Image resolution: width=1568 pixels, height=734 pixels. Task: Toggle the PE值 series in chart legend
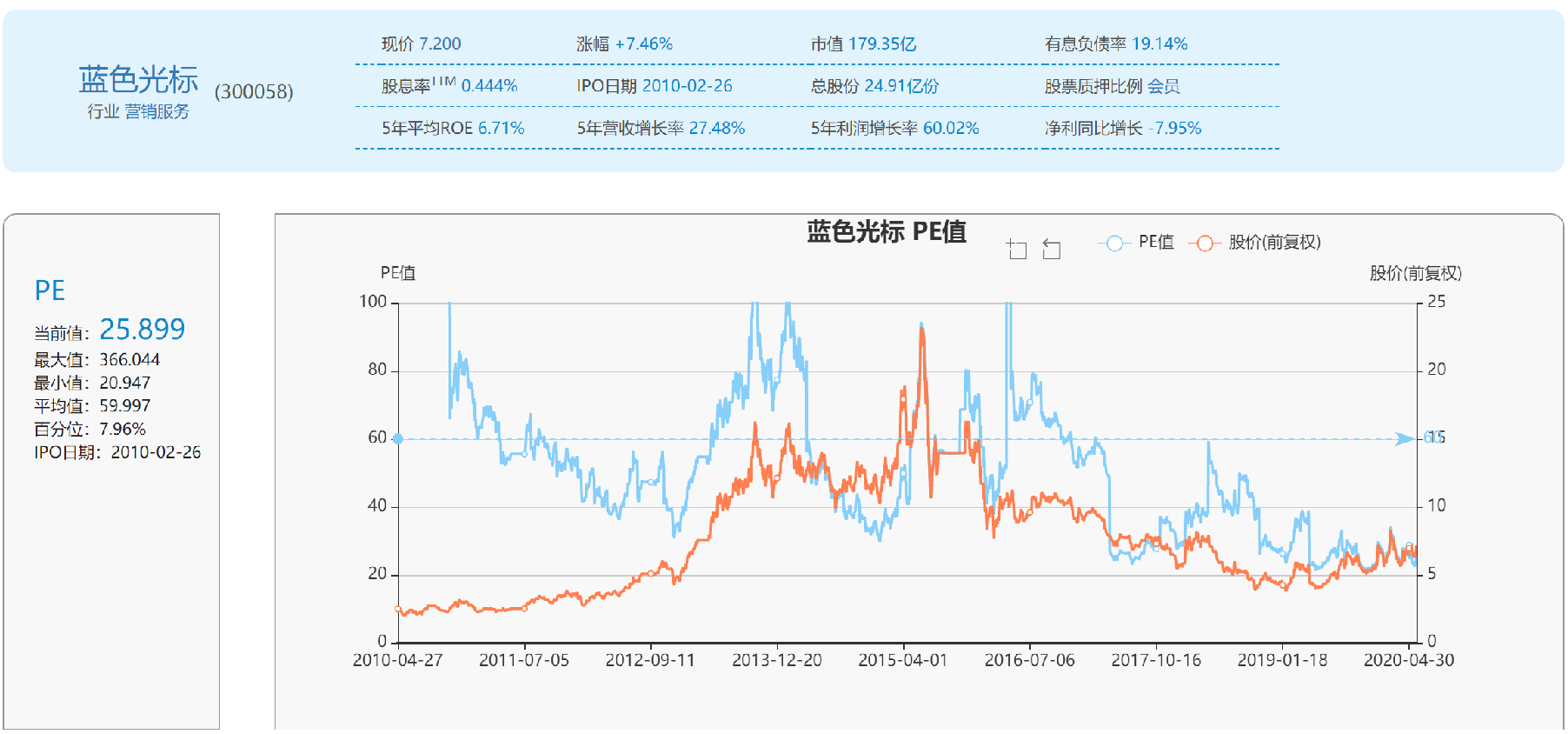tap(1136, 243)
